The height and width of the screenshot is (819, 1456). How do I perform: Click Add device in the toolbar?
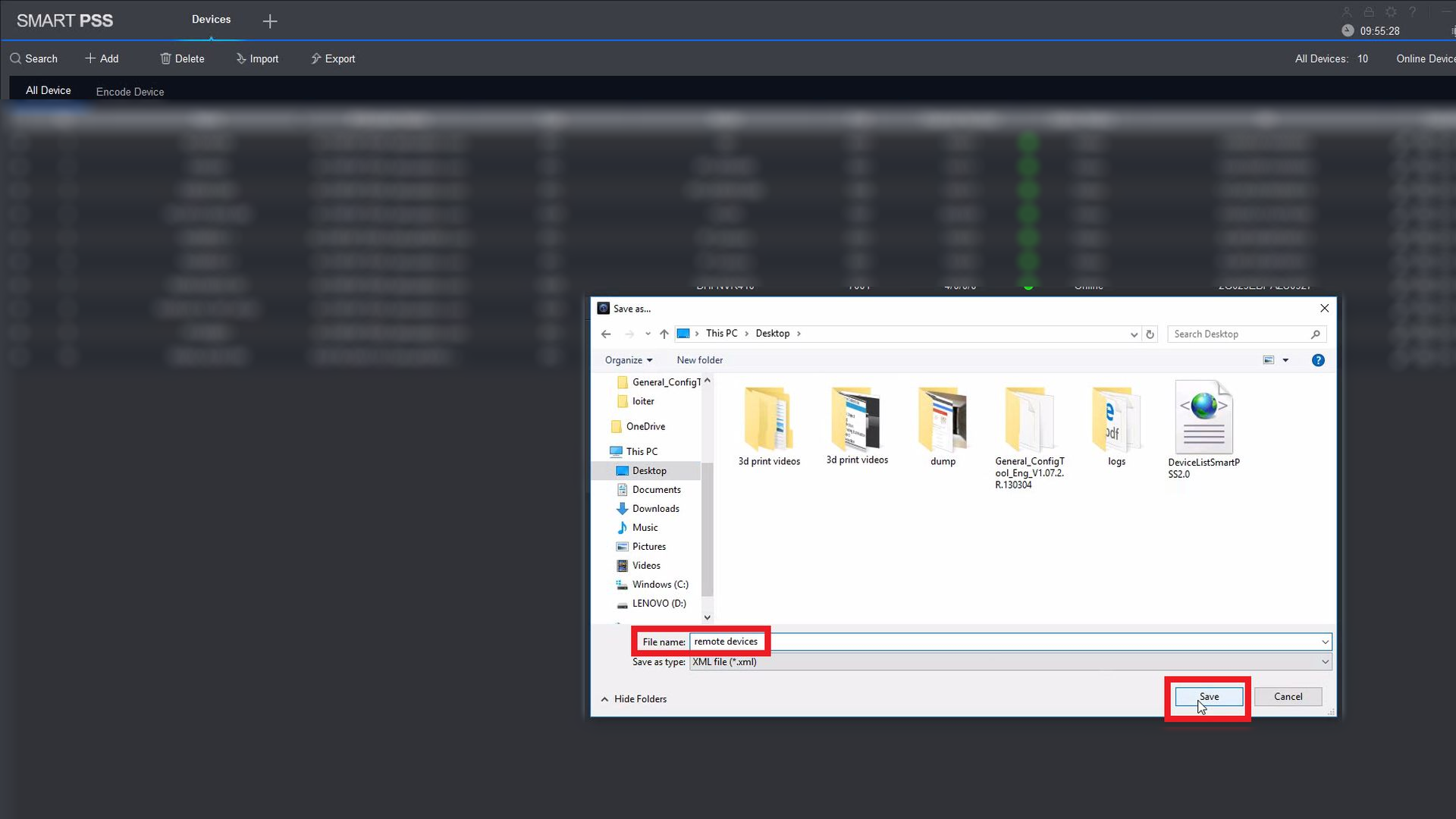point(102,58)
